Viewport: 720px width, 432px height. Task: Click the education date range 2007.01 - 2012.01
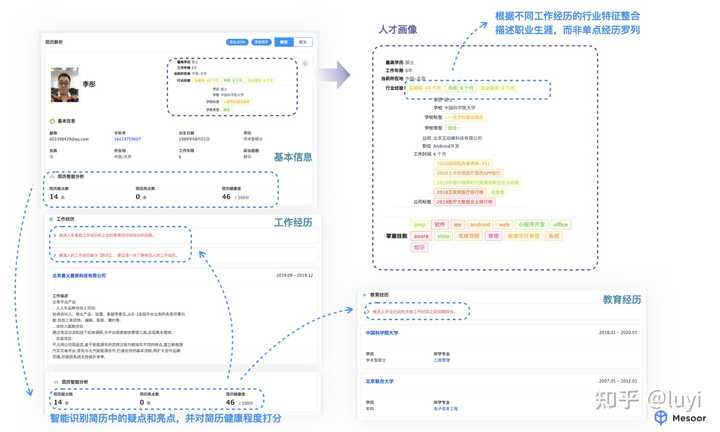[x=618, y=381]
